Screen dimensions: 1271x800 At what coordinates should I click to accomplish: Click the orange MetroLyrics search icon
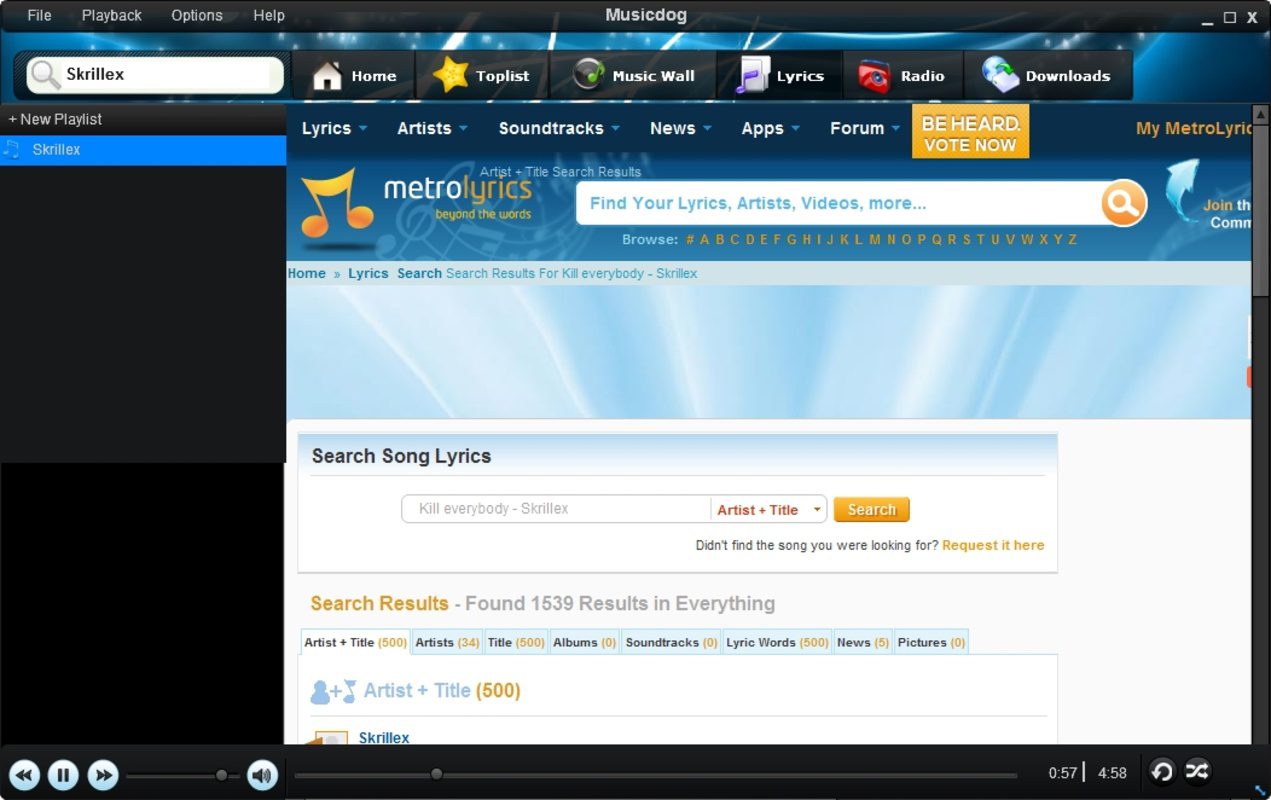pyautogui.click(x=1123, y=203)
